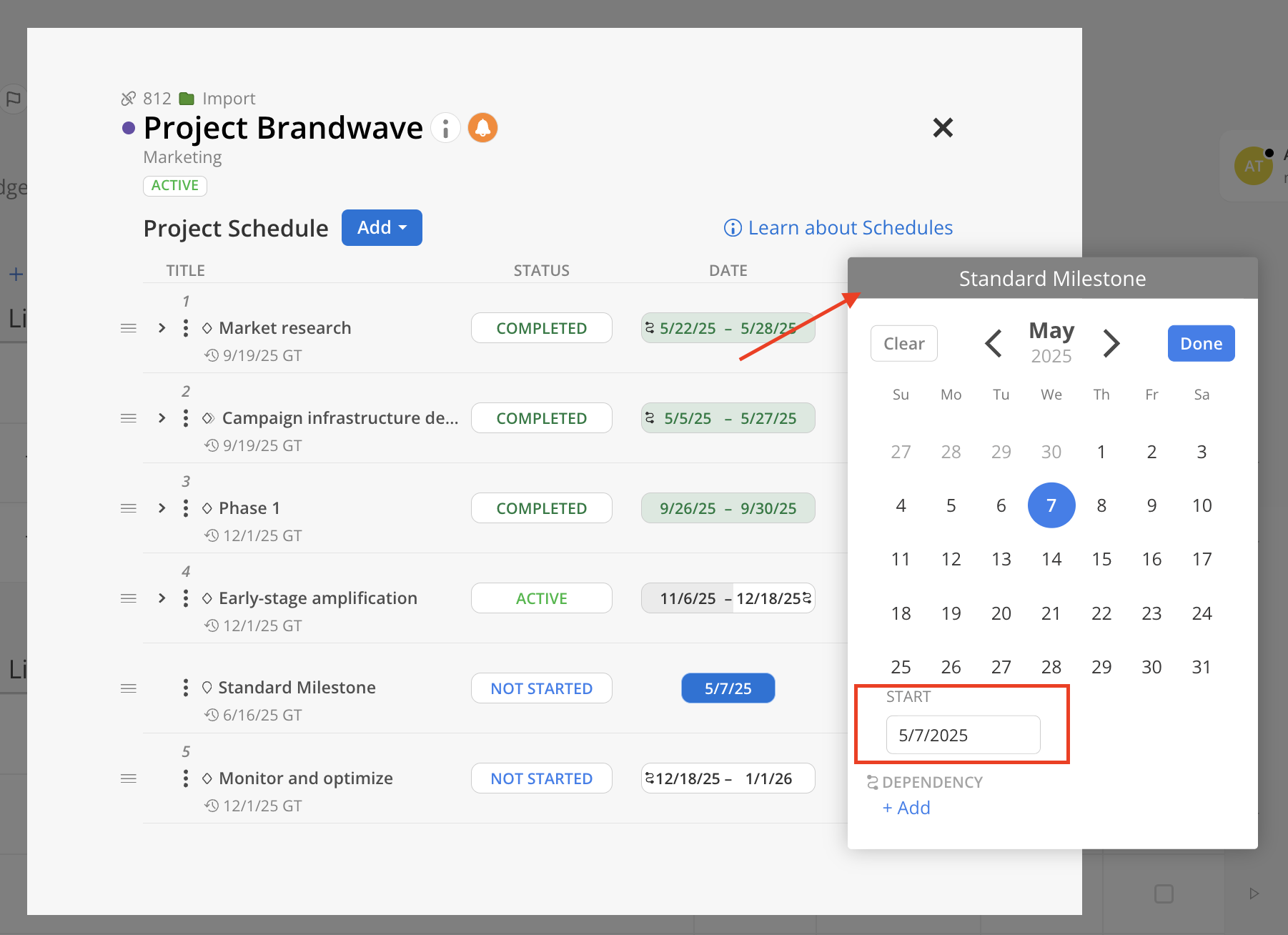Open Phase 1 date range 9/26/25–9/30/25
The width and height of the screenshot is (1288, 935).
728,508
